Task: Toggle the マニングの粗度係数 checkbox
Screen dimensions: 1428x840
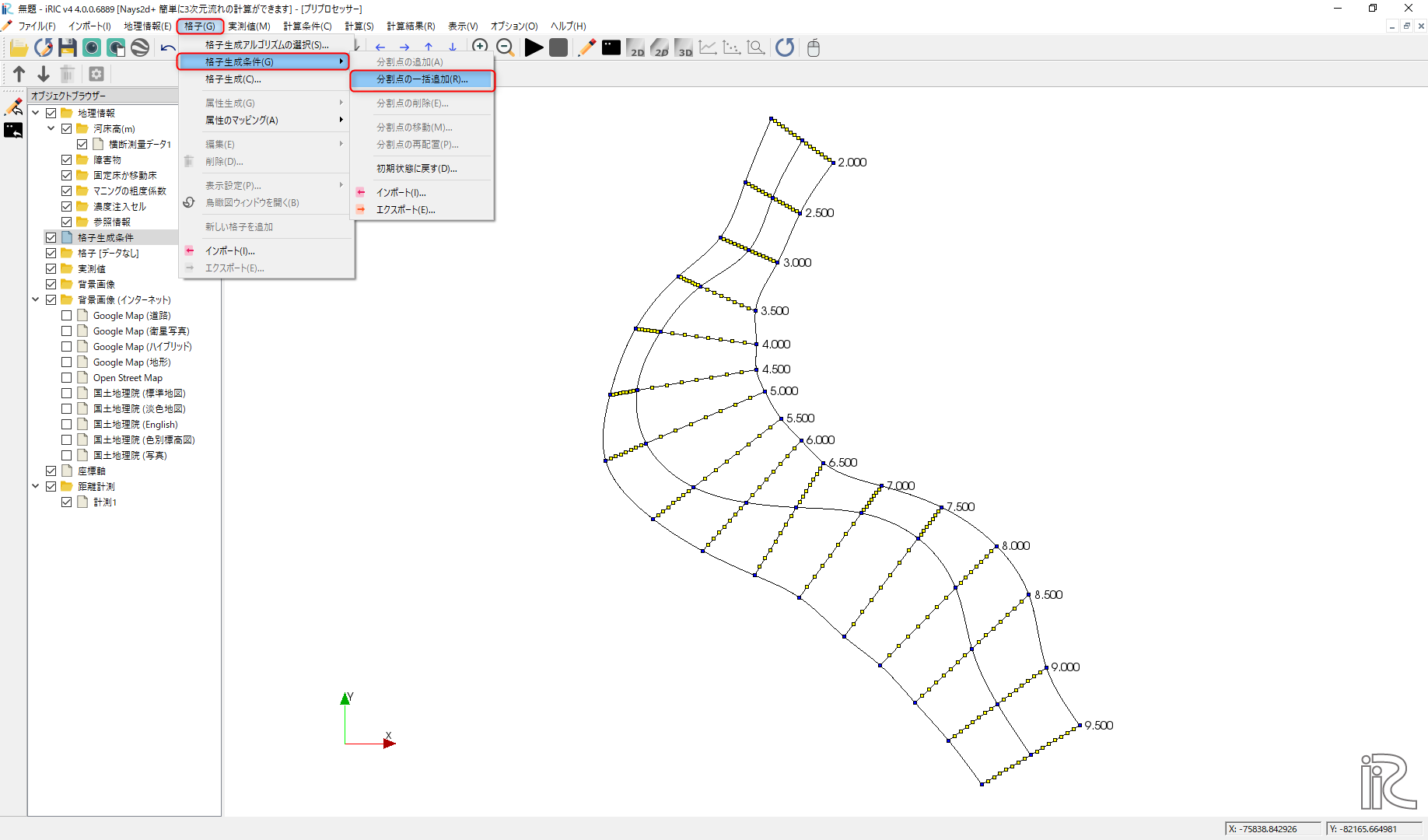Action: click(x=67, y=191)
